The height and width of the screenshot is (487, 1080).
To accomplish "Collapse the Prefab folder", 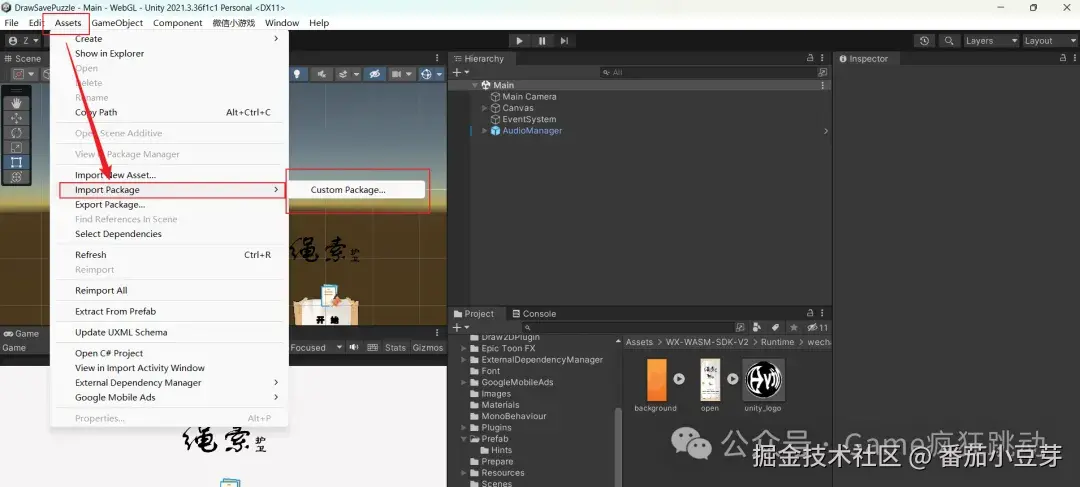I will pos(464,439).
